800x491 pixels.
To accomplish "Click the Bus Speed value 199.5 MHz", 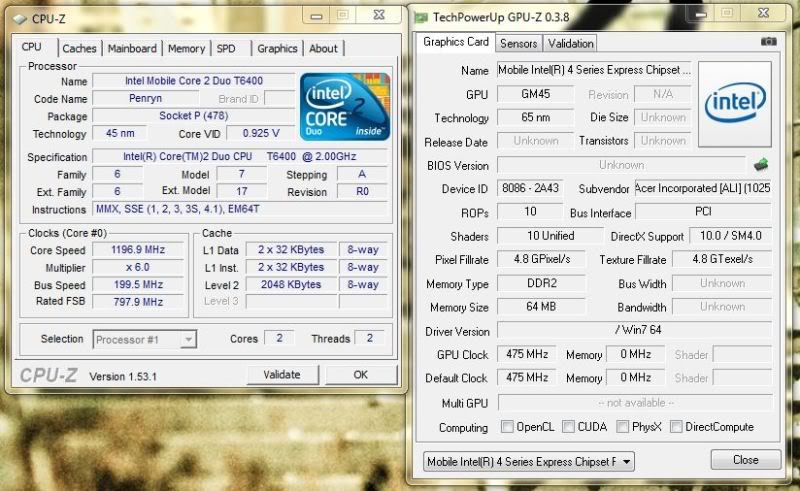I will coord(138,284).
